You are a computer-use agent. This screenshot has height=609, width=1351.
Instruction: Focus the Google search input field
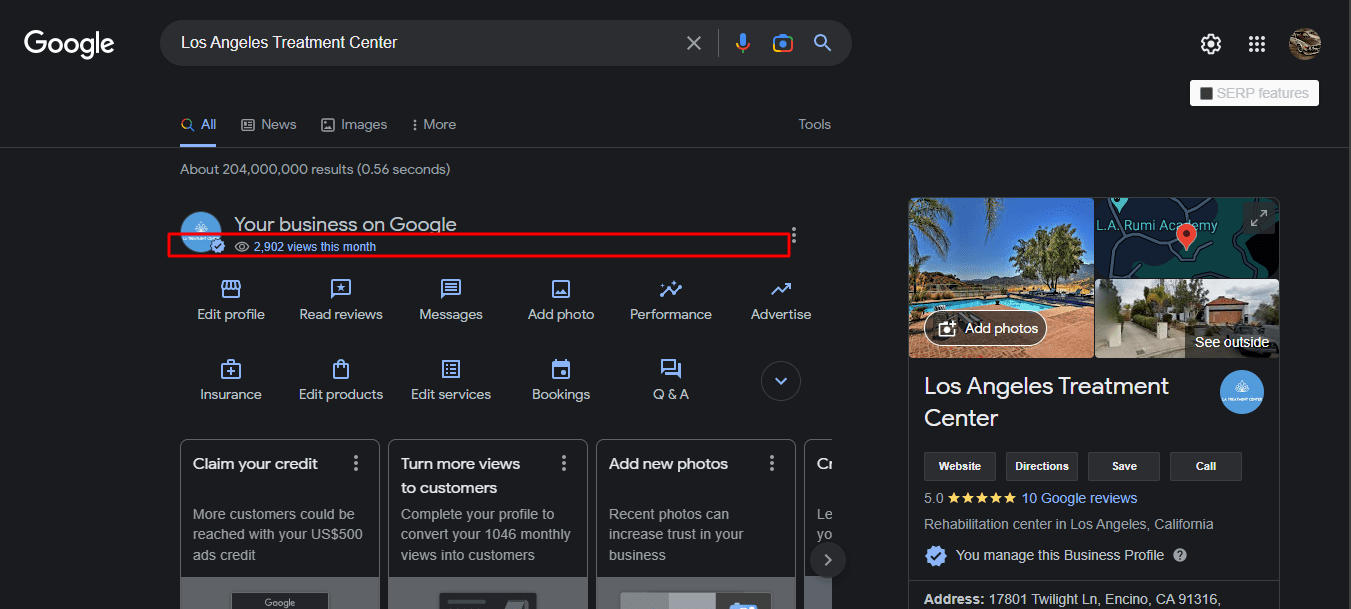point(425,43)
